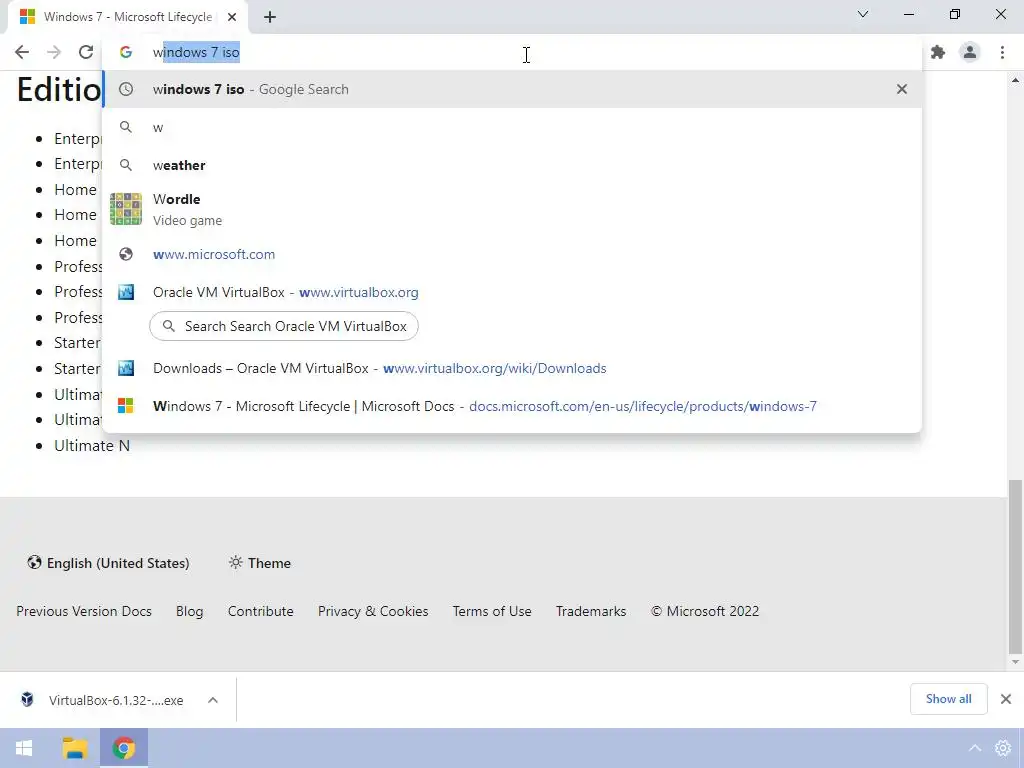Screen dimensions: 1024x768
Task: Remove the 'windows 7 iso' history suggestion
Action: click(902, 89)
